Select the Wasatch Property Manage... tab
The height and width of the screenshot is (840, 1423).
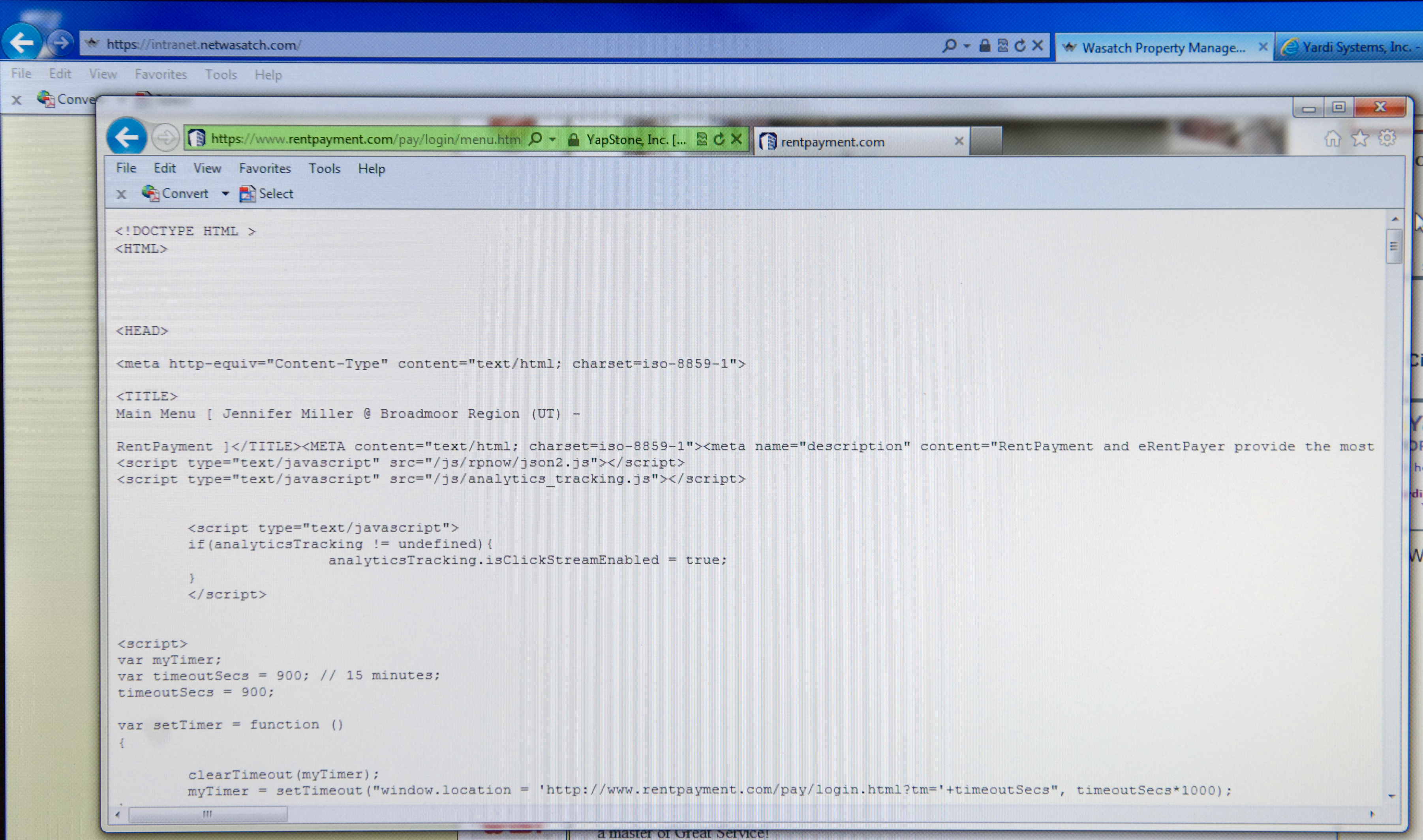pyautogui.click(x=1163, y=47)
